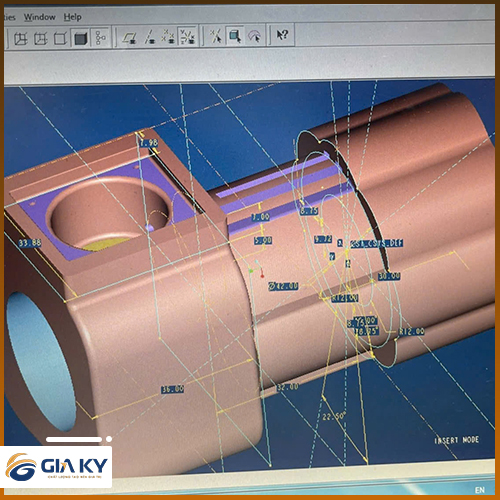Open the Help menu

[73, 17]
